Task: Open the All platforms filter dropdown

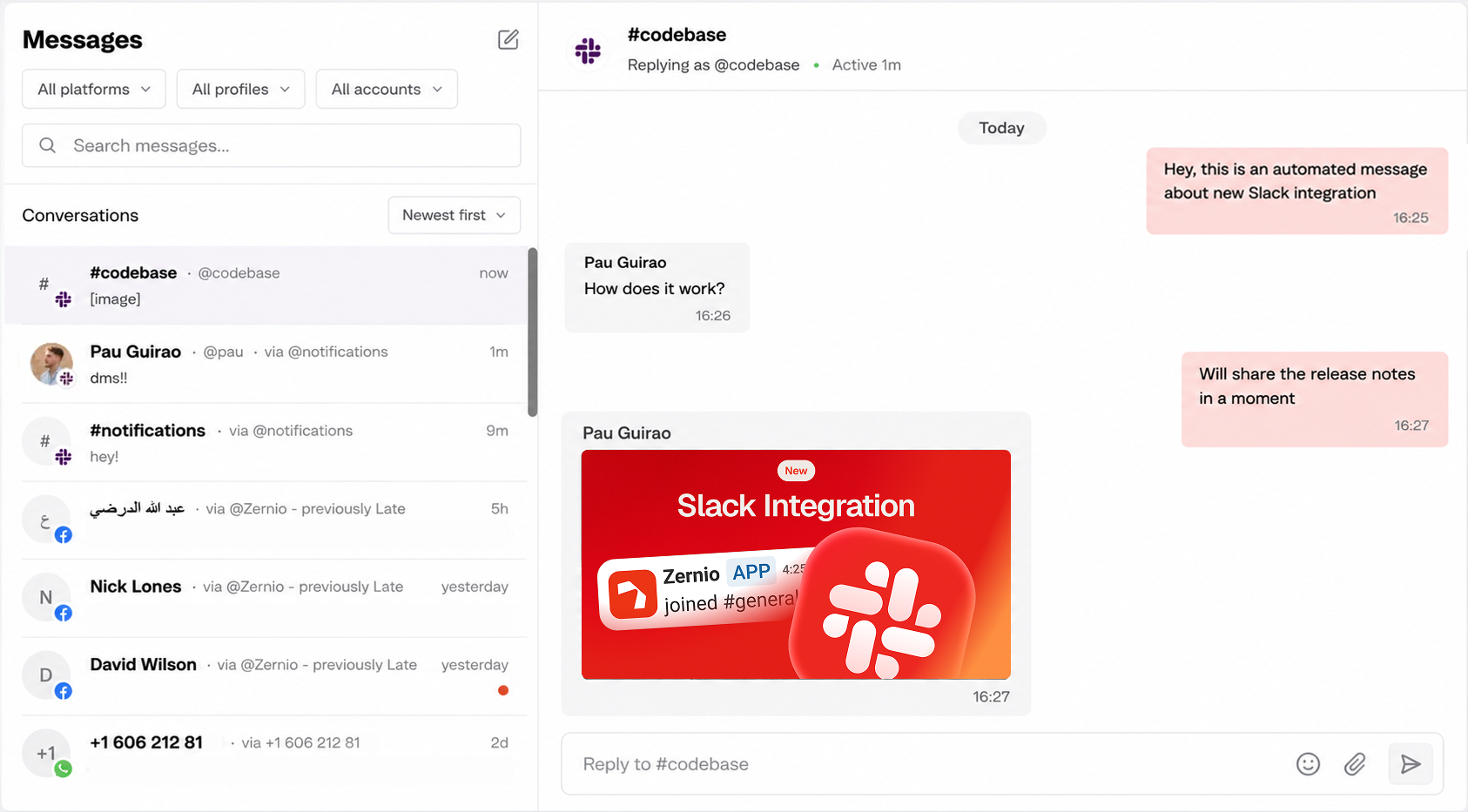Action: 94,89
